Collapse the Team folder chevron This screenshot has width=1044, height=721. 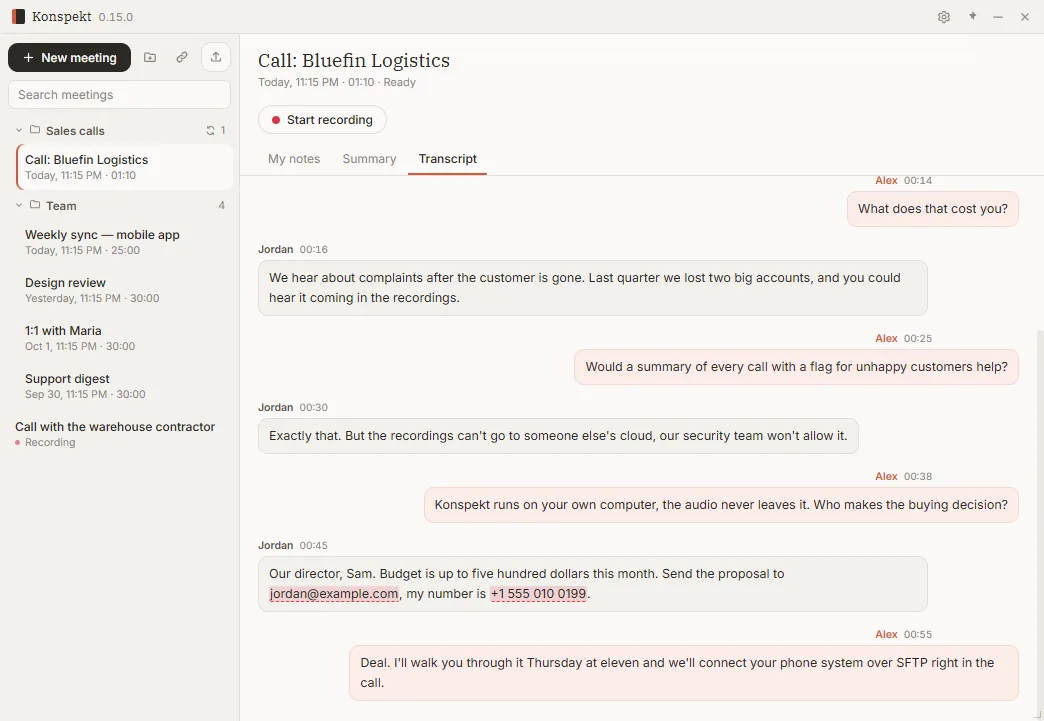[x=19, y=206]
